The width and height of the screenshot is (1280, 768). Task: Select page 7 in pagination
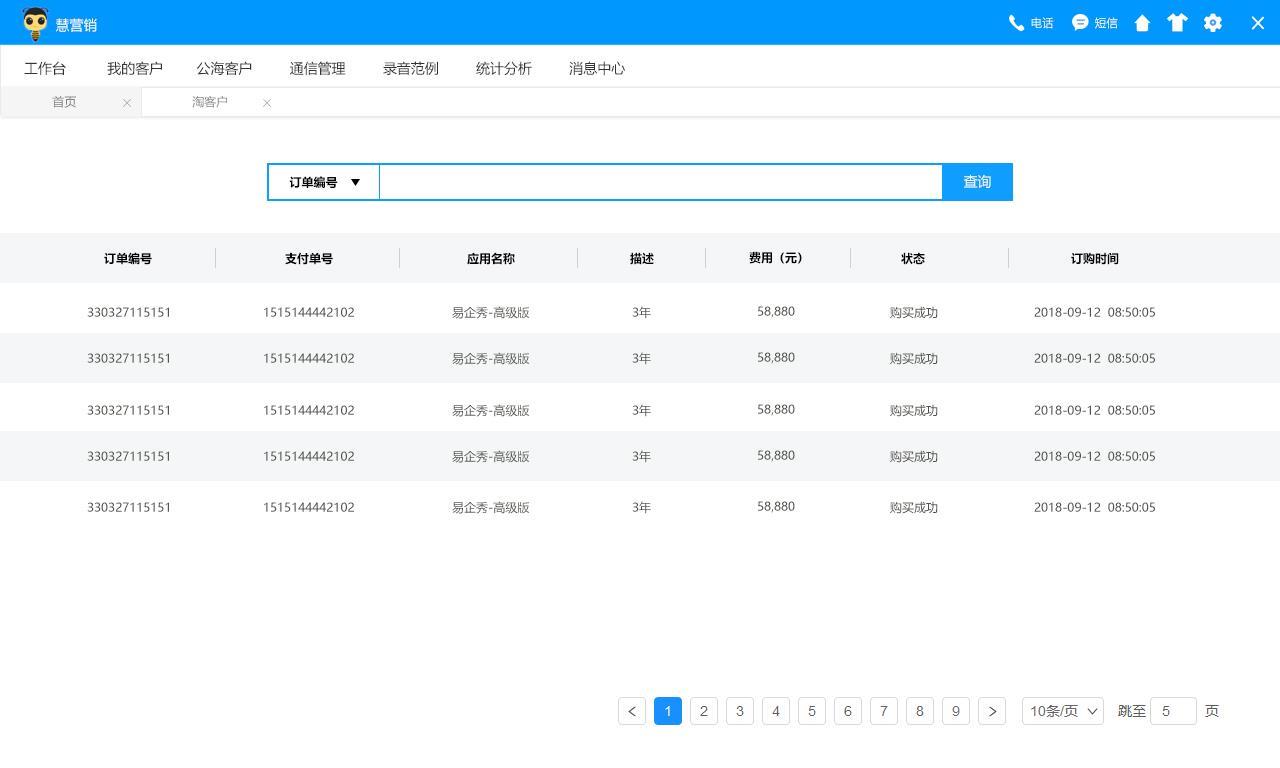click(884, 711)
